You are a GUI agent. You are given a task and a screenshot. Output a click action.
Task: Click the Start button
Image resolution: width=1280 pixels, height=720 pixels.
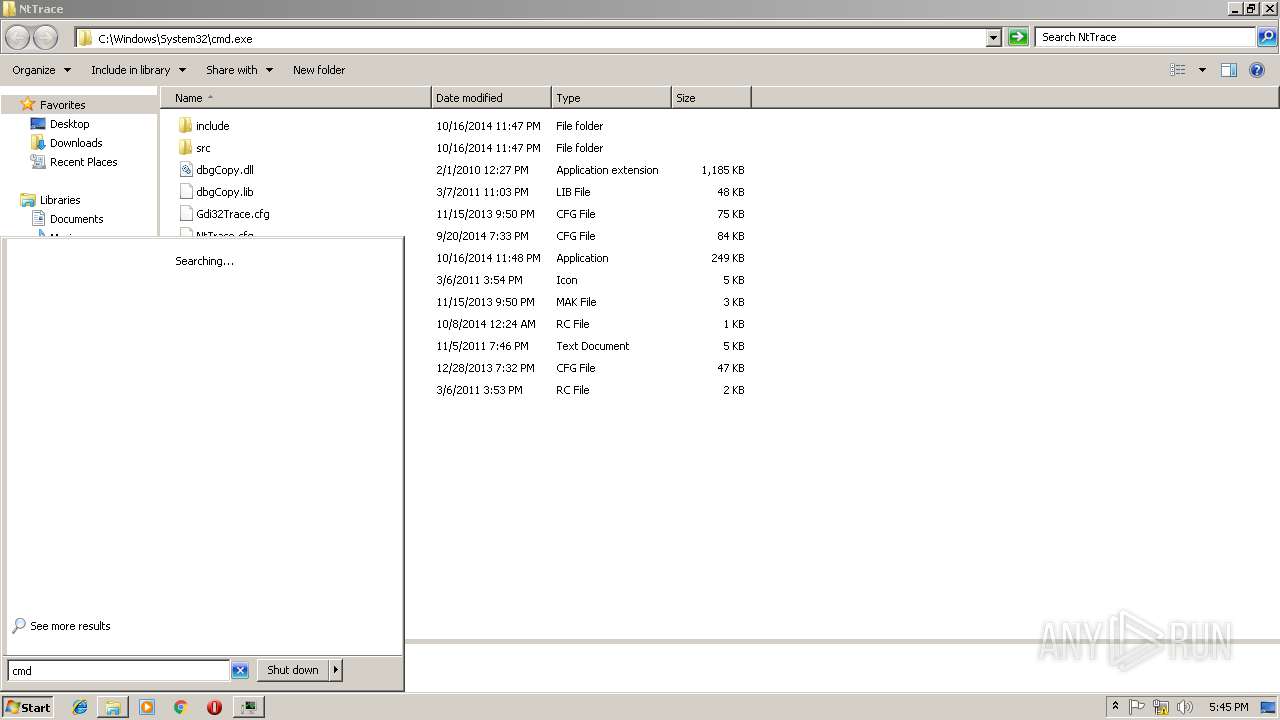pyautogui.click(x=28, y=707)
